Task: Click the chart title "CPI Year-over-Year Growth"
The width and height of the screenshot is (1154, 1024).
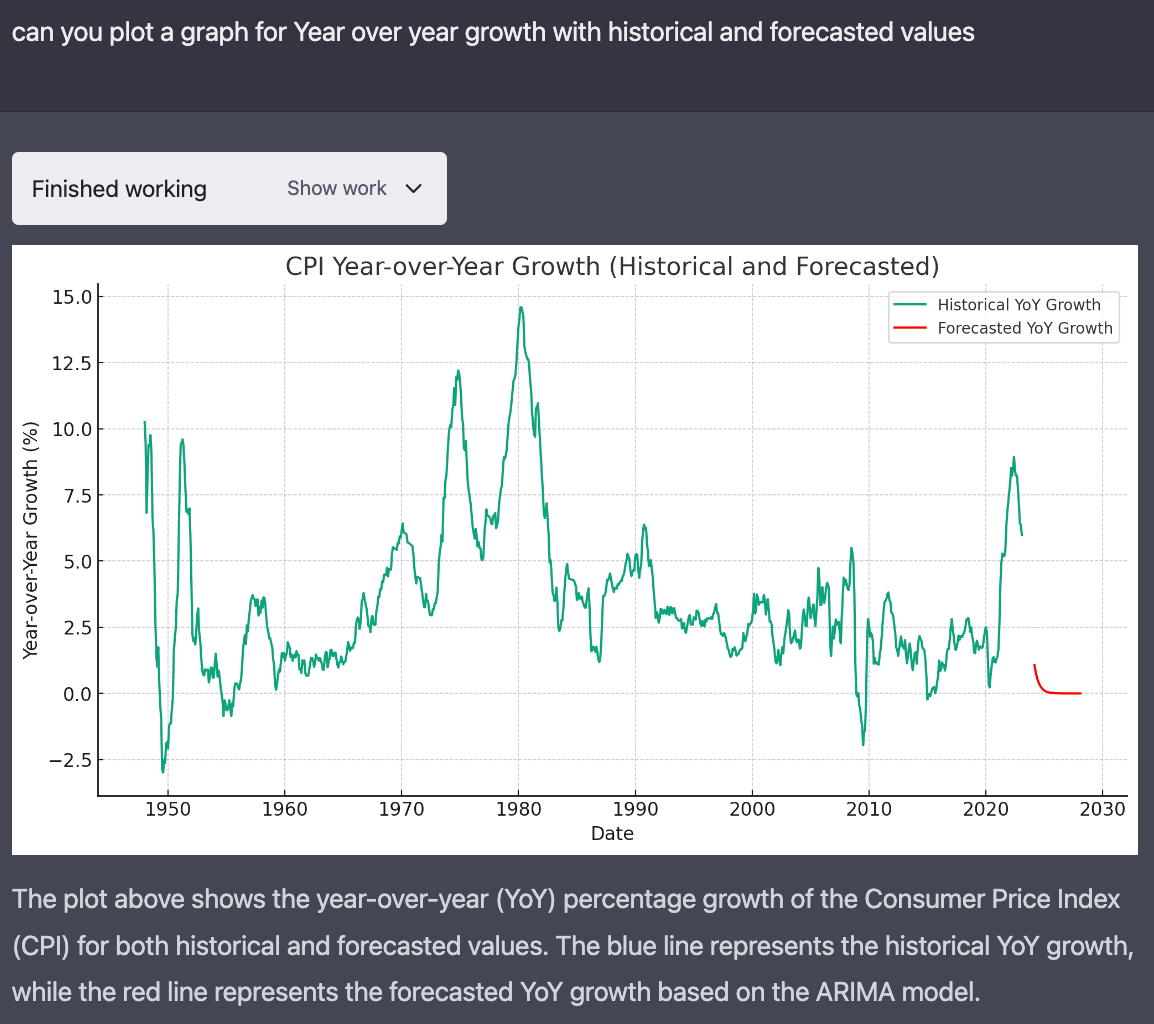Action: coord(612,267)
